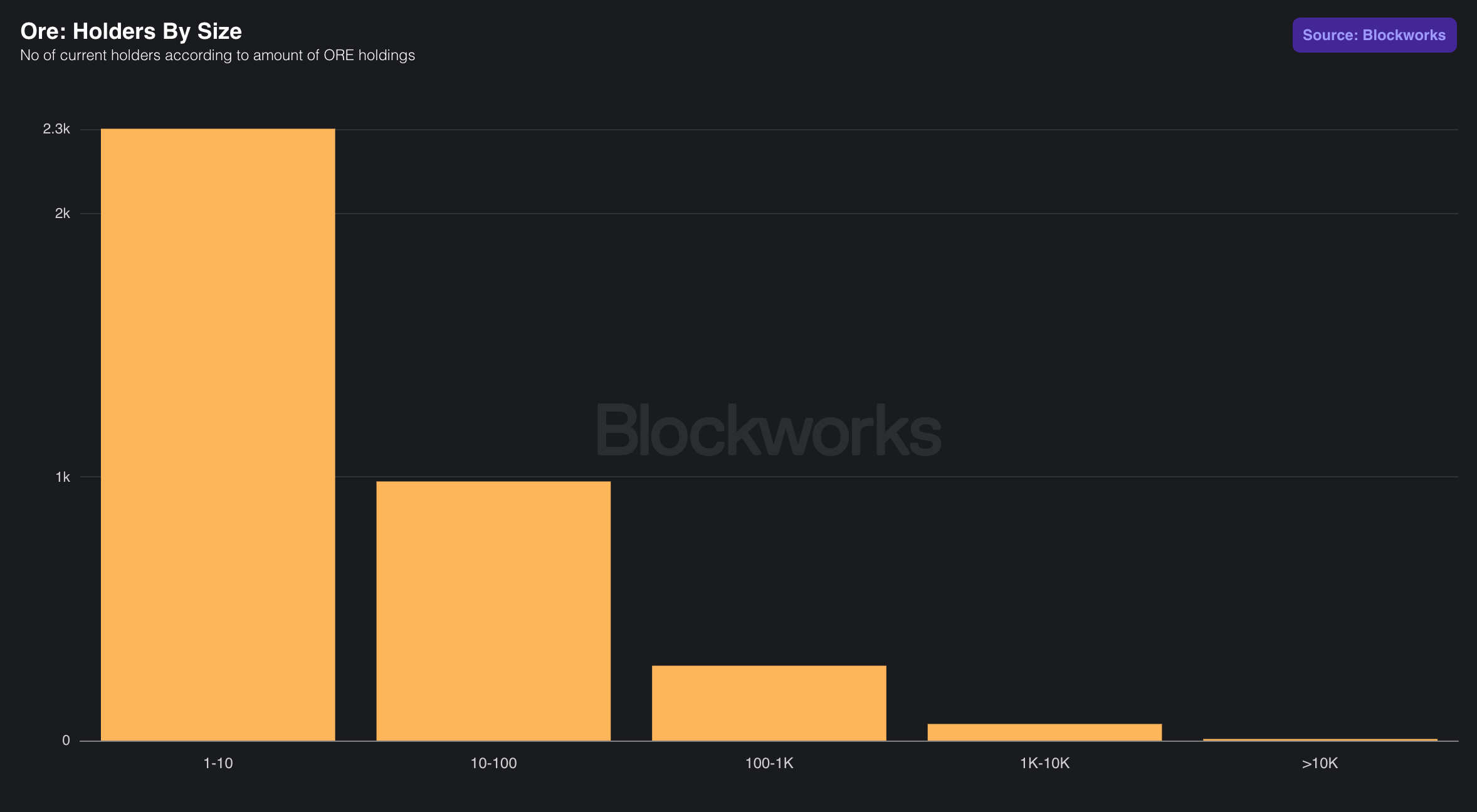1477x812 pixels.
Task: Click the 0 y-axis value
Action: coord(66,741)
